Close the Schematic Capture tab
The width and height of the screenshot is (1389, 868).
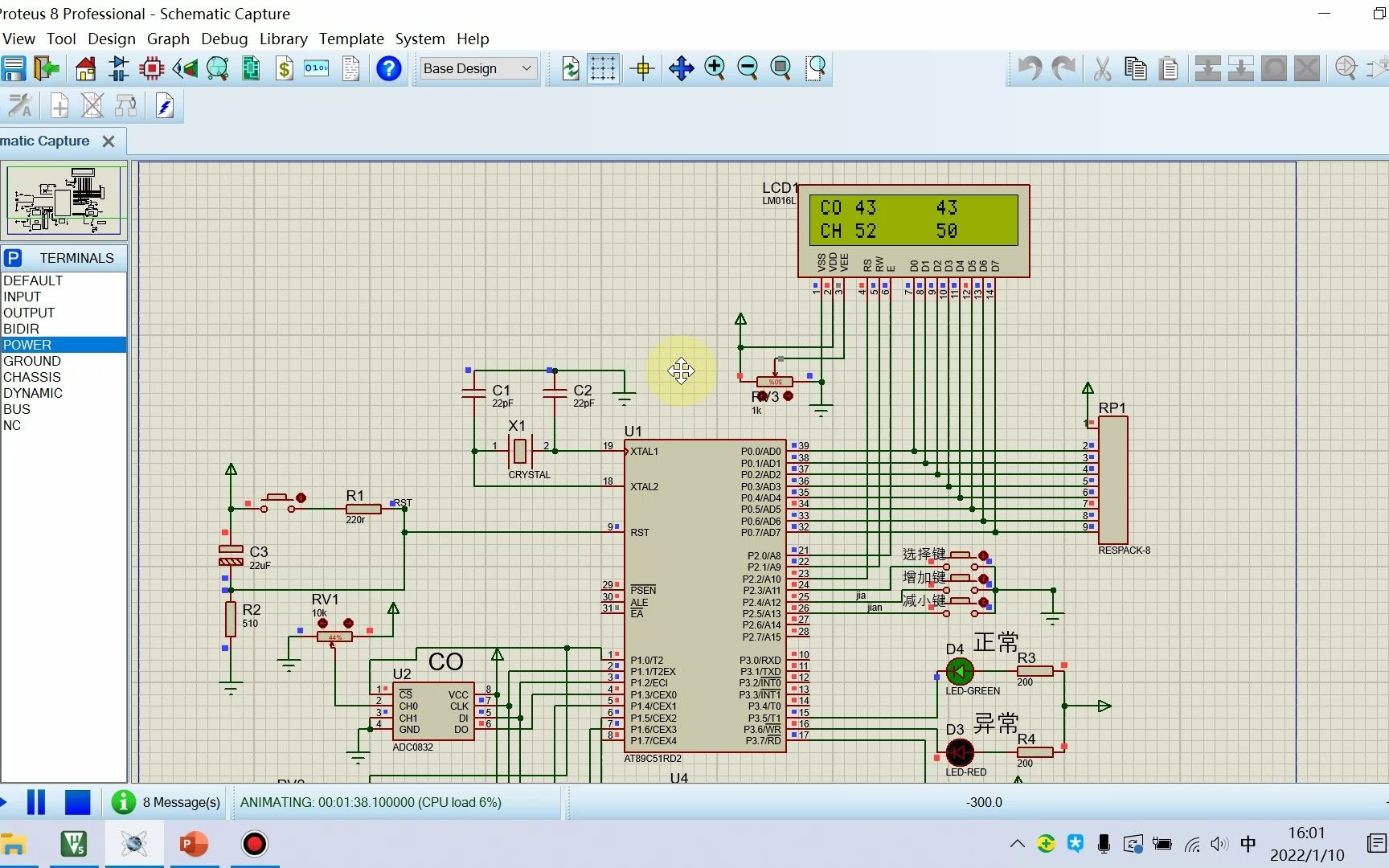(109, 141)
